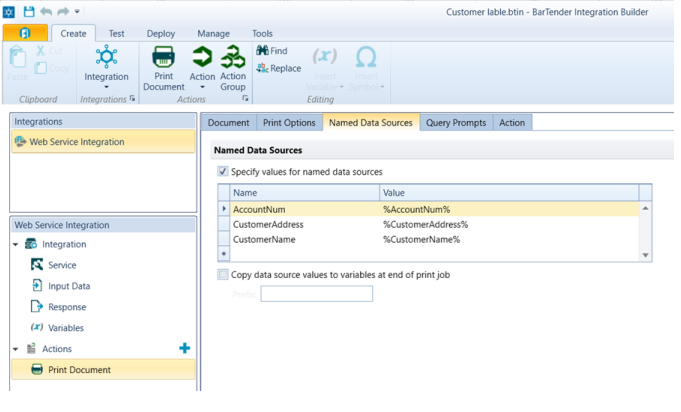Select the CustomerAddress name cell
681x412 pixels.
point(304,224)
